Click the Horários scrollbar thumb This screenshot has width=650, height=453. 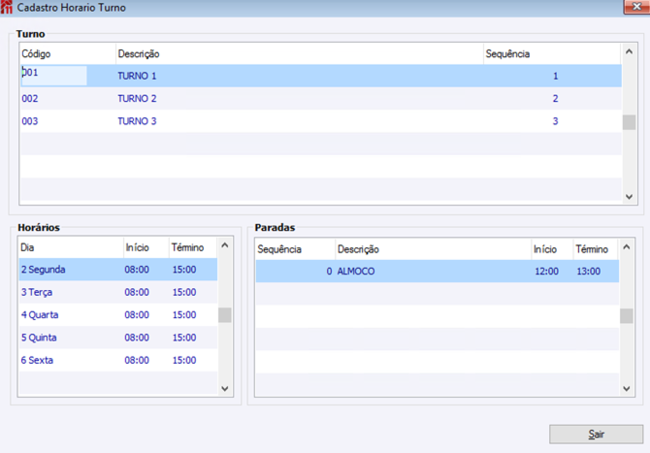[x=225, y=315]
